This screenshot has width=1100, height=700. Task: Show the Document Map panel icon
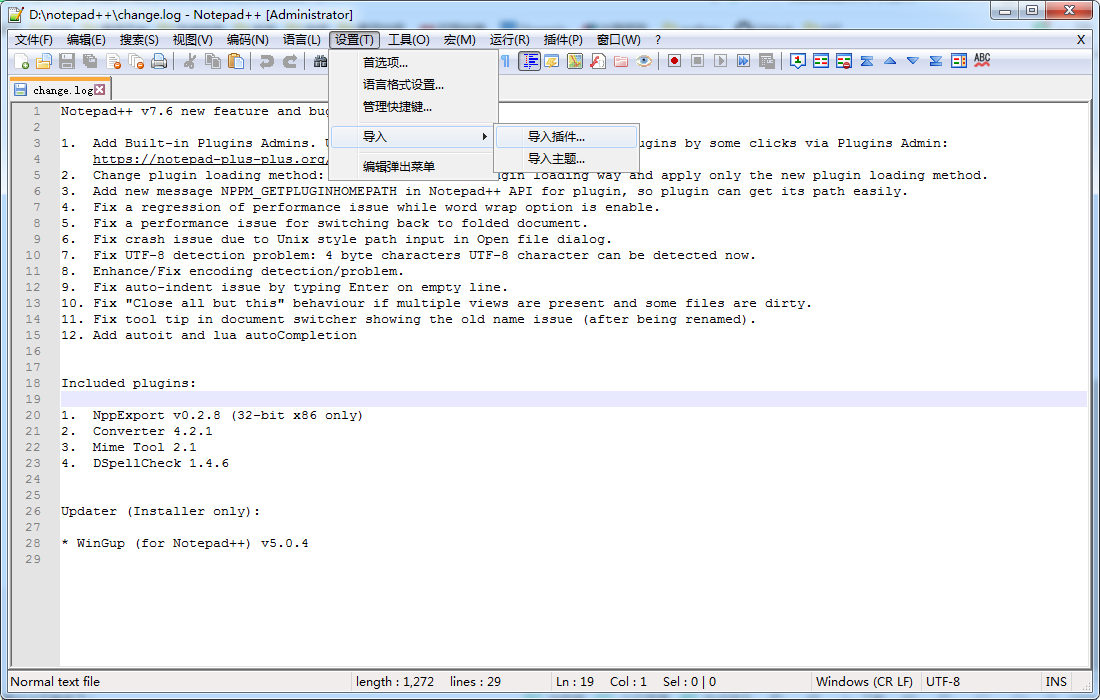[575, 62]
